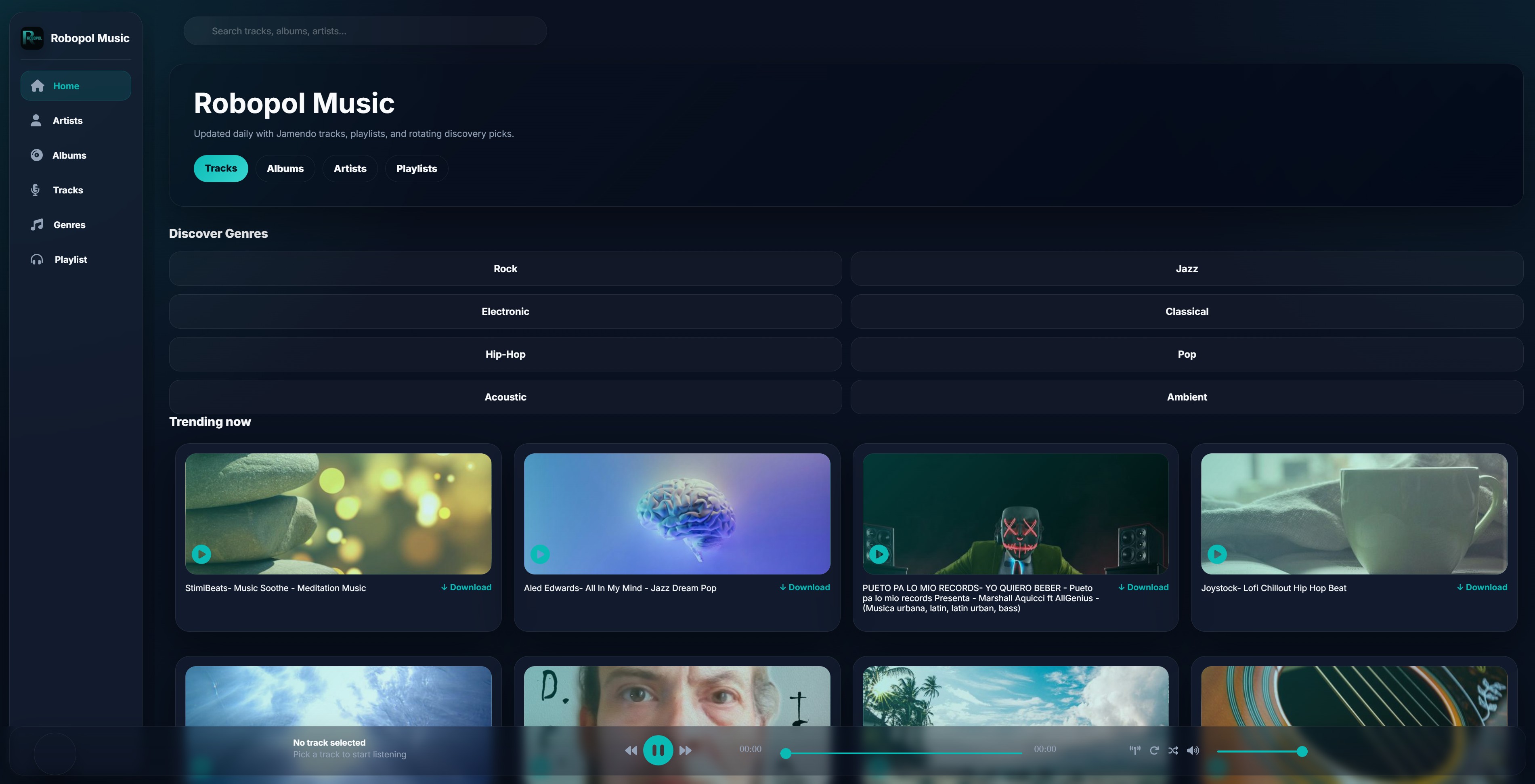
Task: Click the radio broadcast icon in player bar
Action: click(x=1134, y=750)
